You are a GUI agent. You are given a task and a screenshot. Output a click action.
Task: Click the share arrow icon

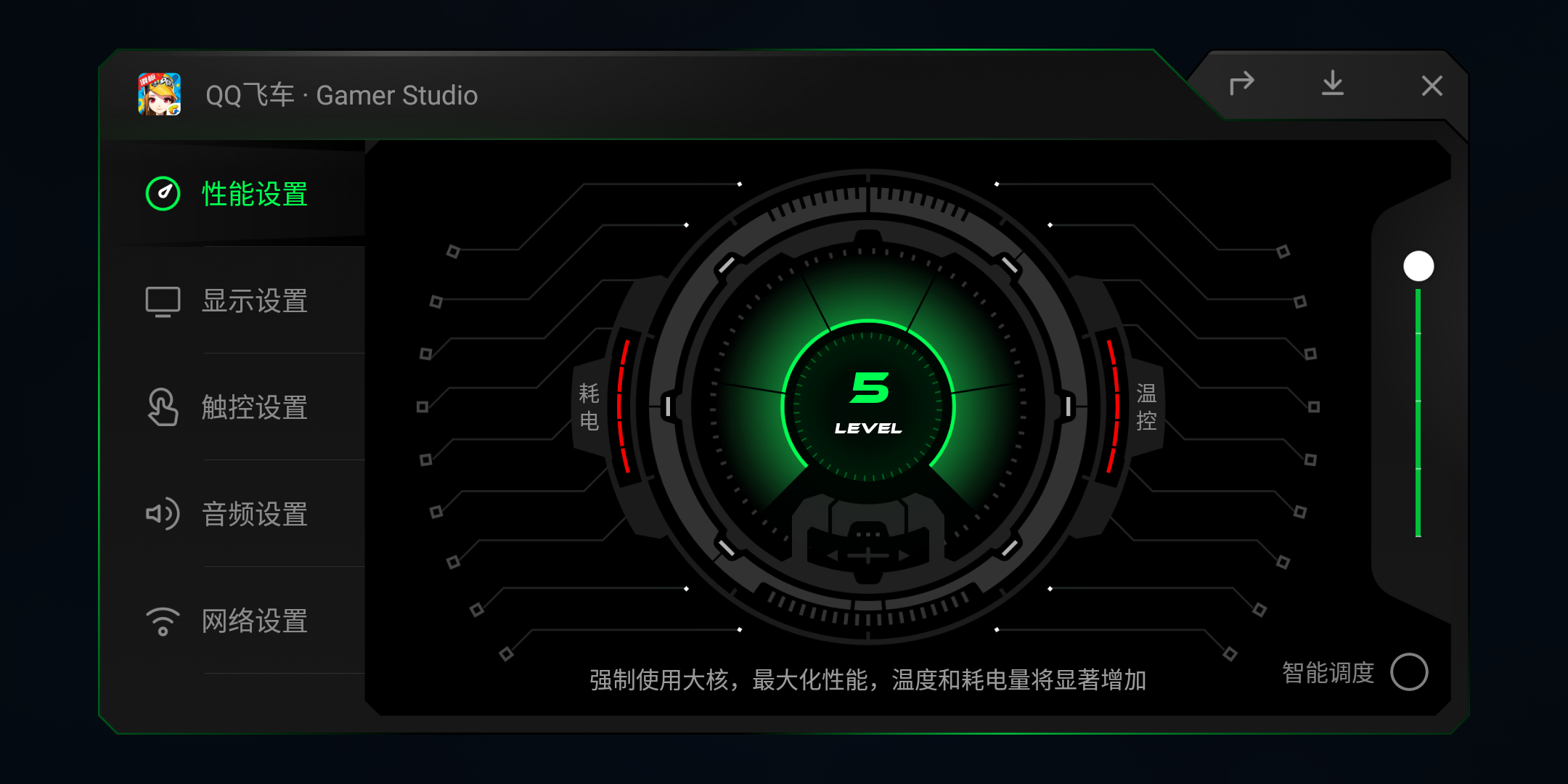coord(1242,84)
